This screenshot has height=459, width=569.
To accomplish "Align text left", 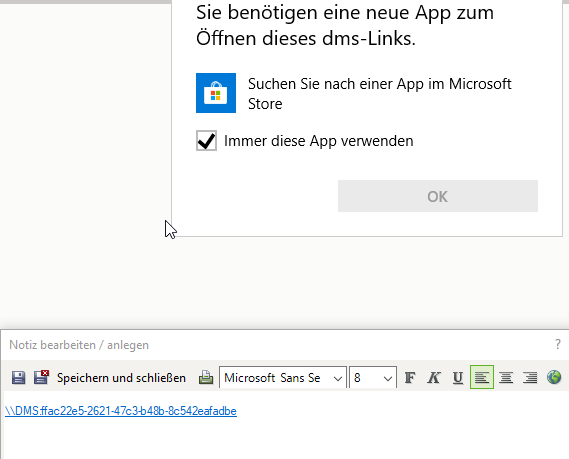I will point(482,377).
